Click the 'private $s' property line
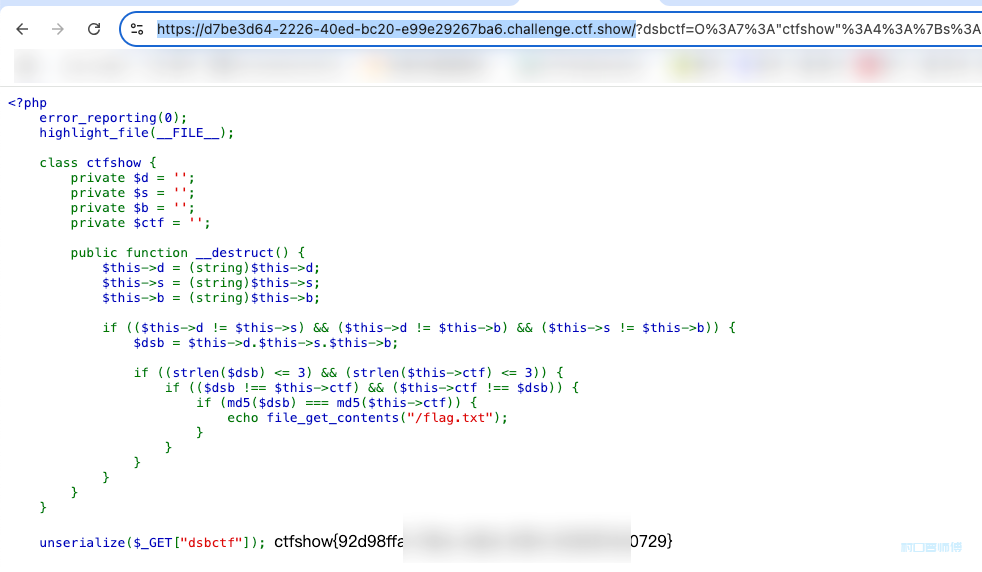The image size is (982, 572). (133, 193)
